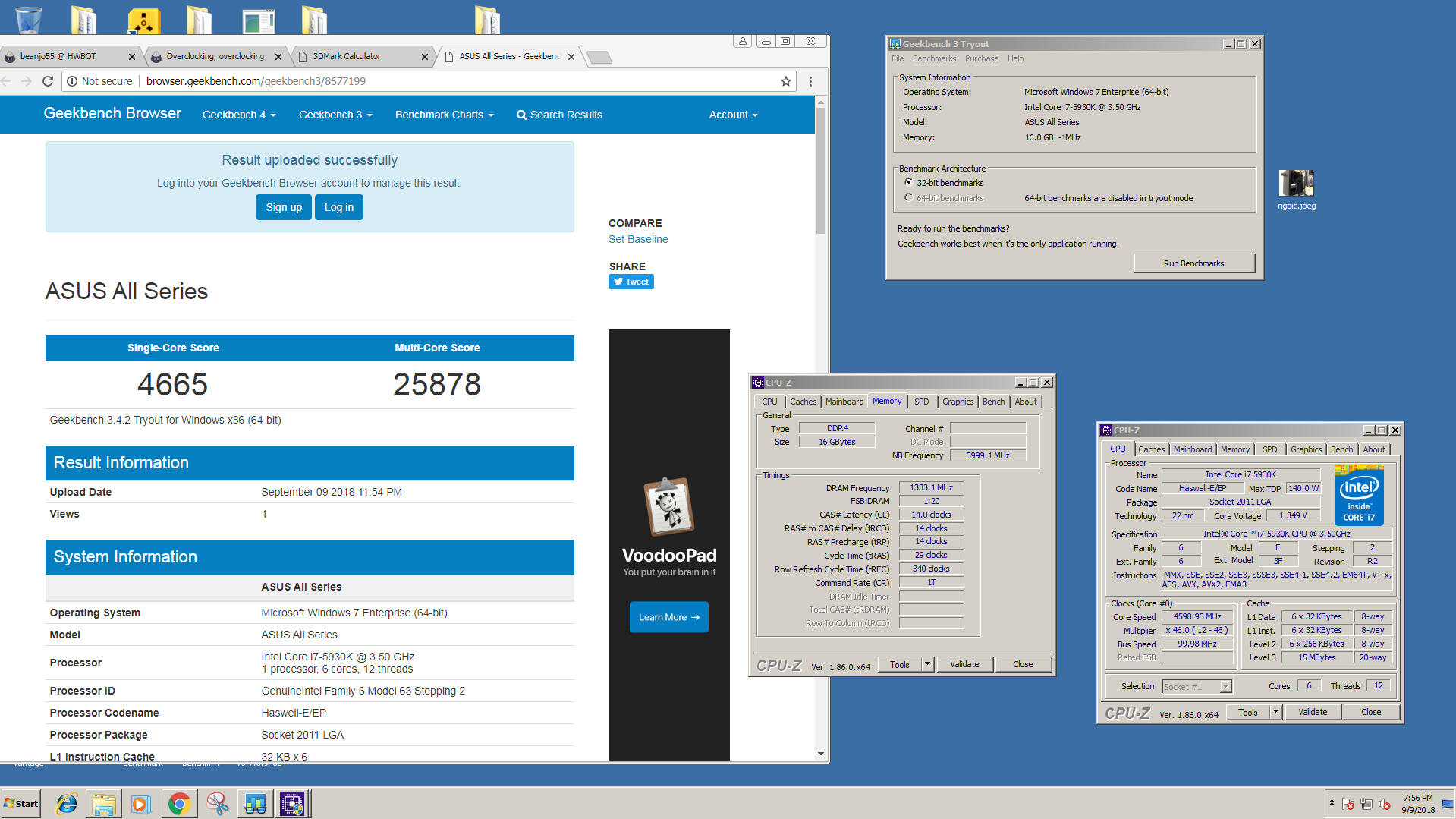
Task: Bookmark this page with the star icon
Action: (x=786, y=81)
